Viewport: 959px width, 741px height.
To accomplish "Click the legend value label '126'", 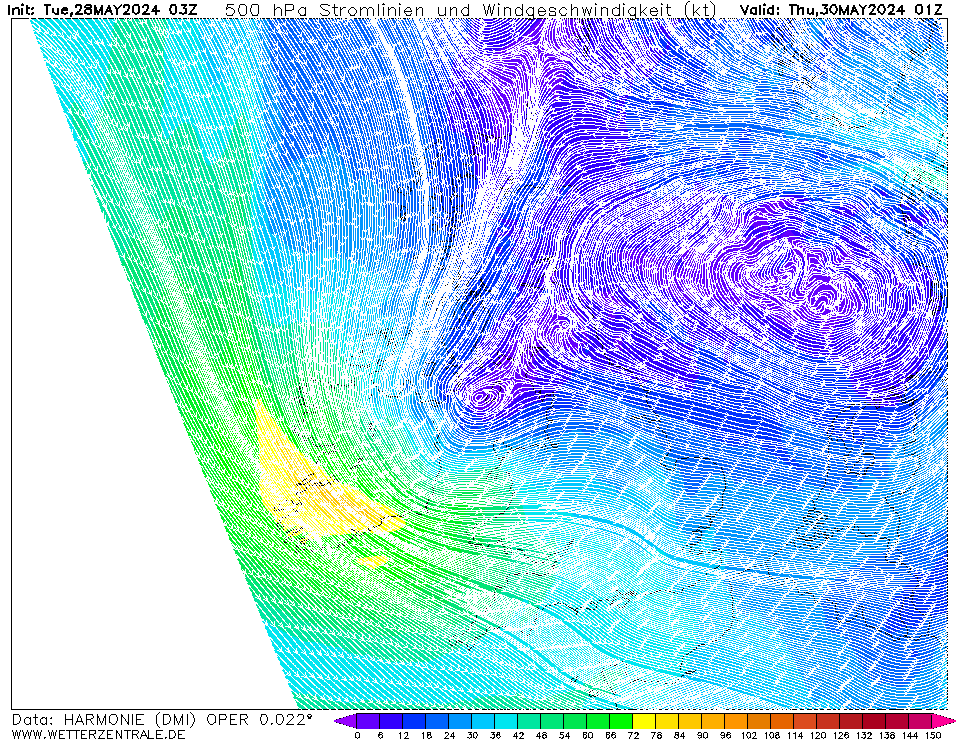I will point(840,735).
